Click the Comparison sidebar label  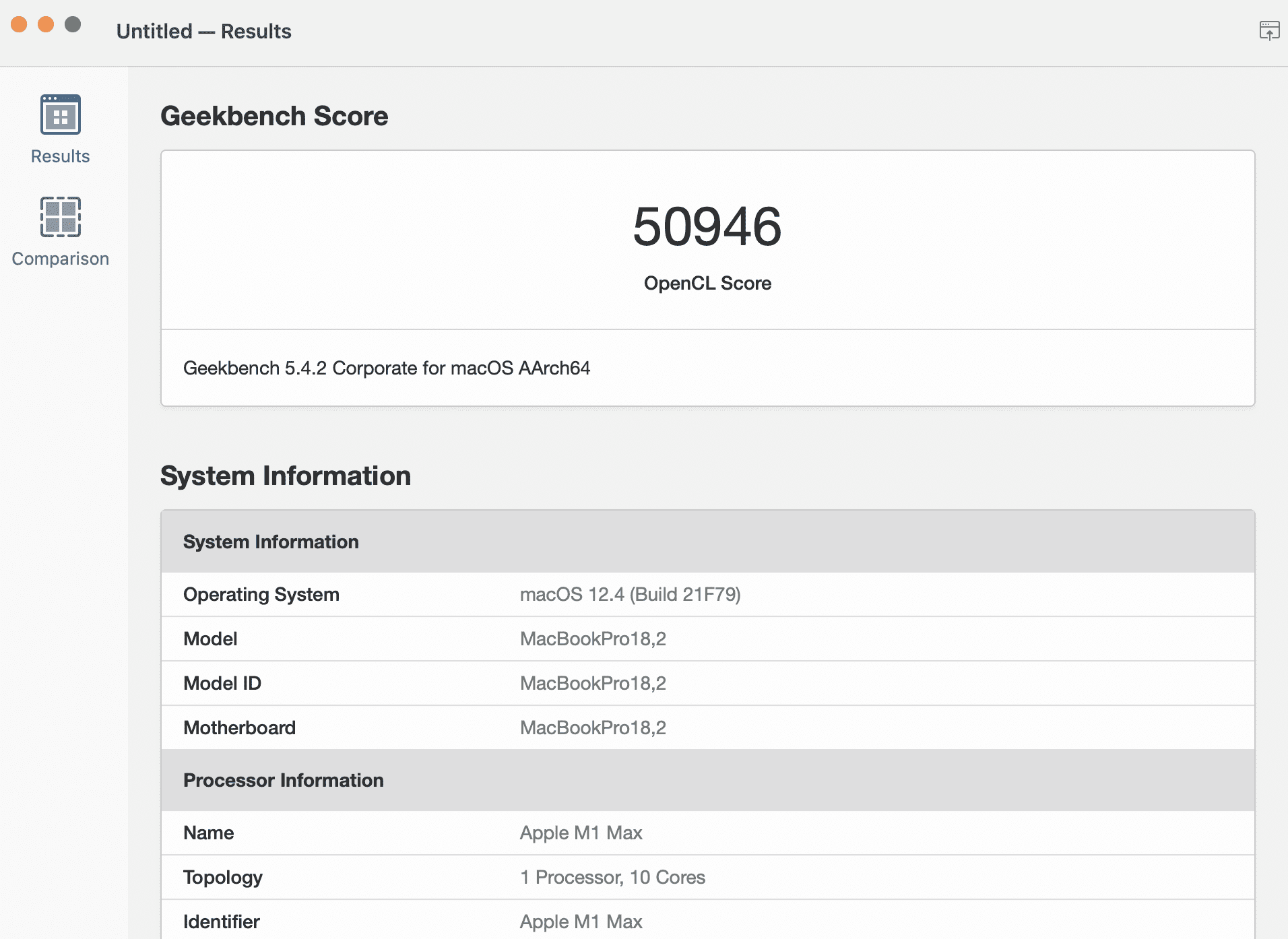coord(61,259)
